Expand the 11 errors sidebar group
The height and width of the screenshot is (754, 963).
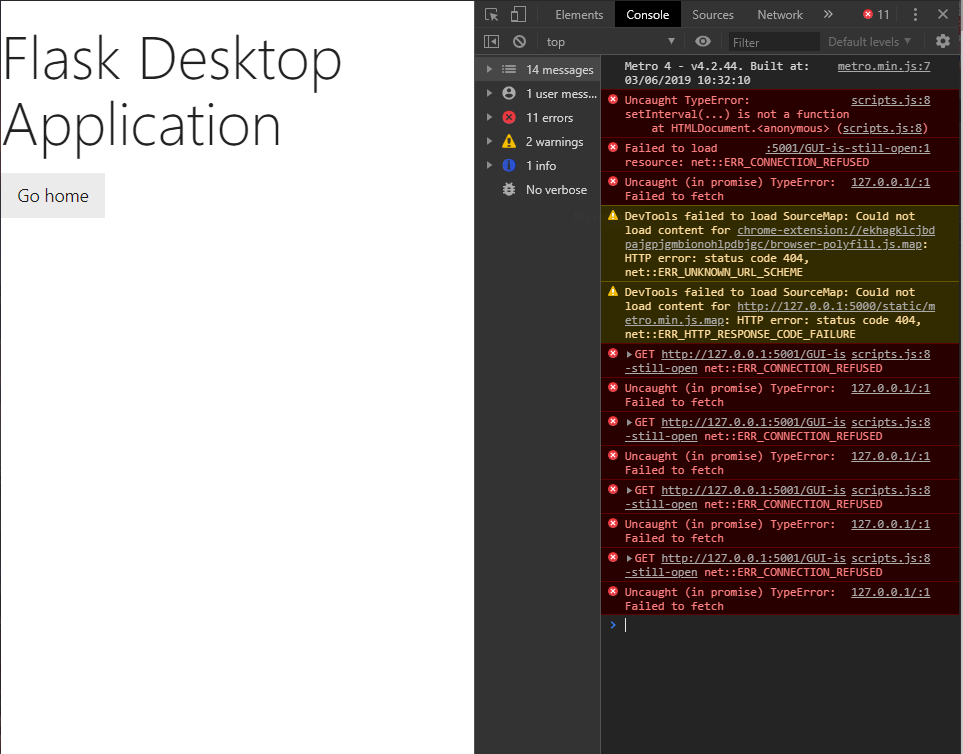tap(489, 117)
